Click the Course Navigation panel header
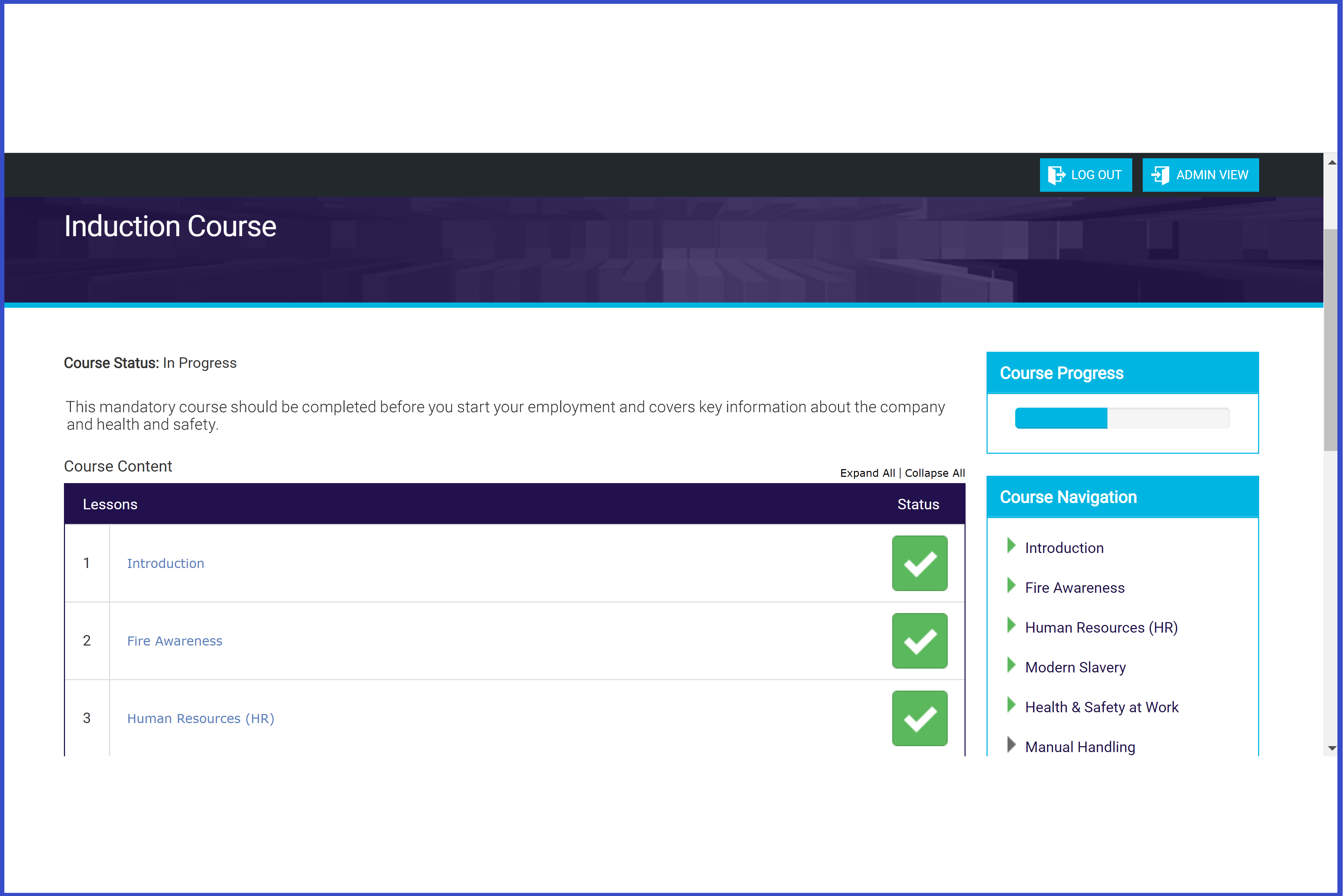 [x=1122, y=497]
